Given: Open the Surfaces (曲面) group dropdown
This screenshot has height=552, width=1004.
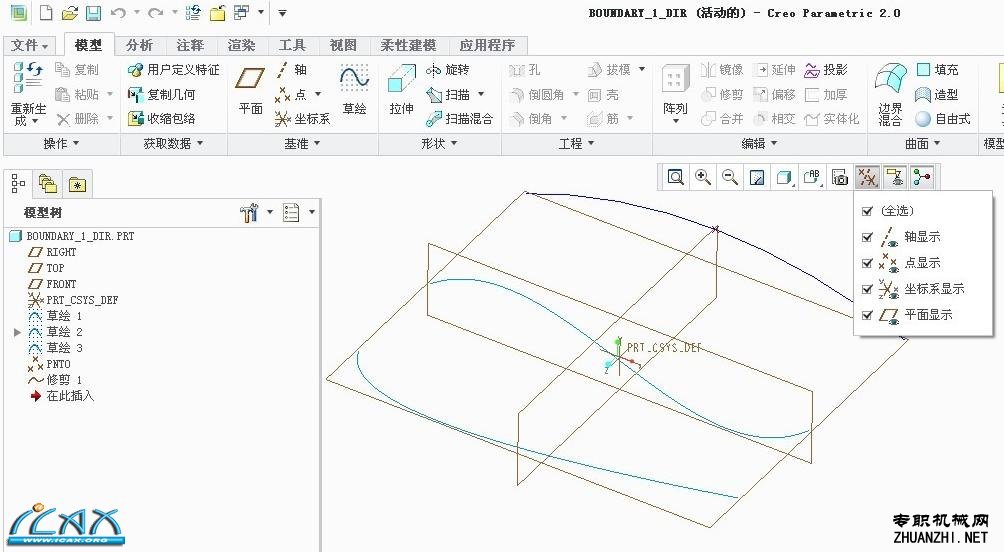Looking at the screenshot, I should pos(922,143).
